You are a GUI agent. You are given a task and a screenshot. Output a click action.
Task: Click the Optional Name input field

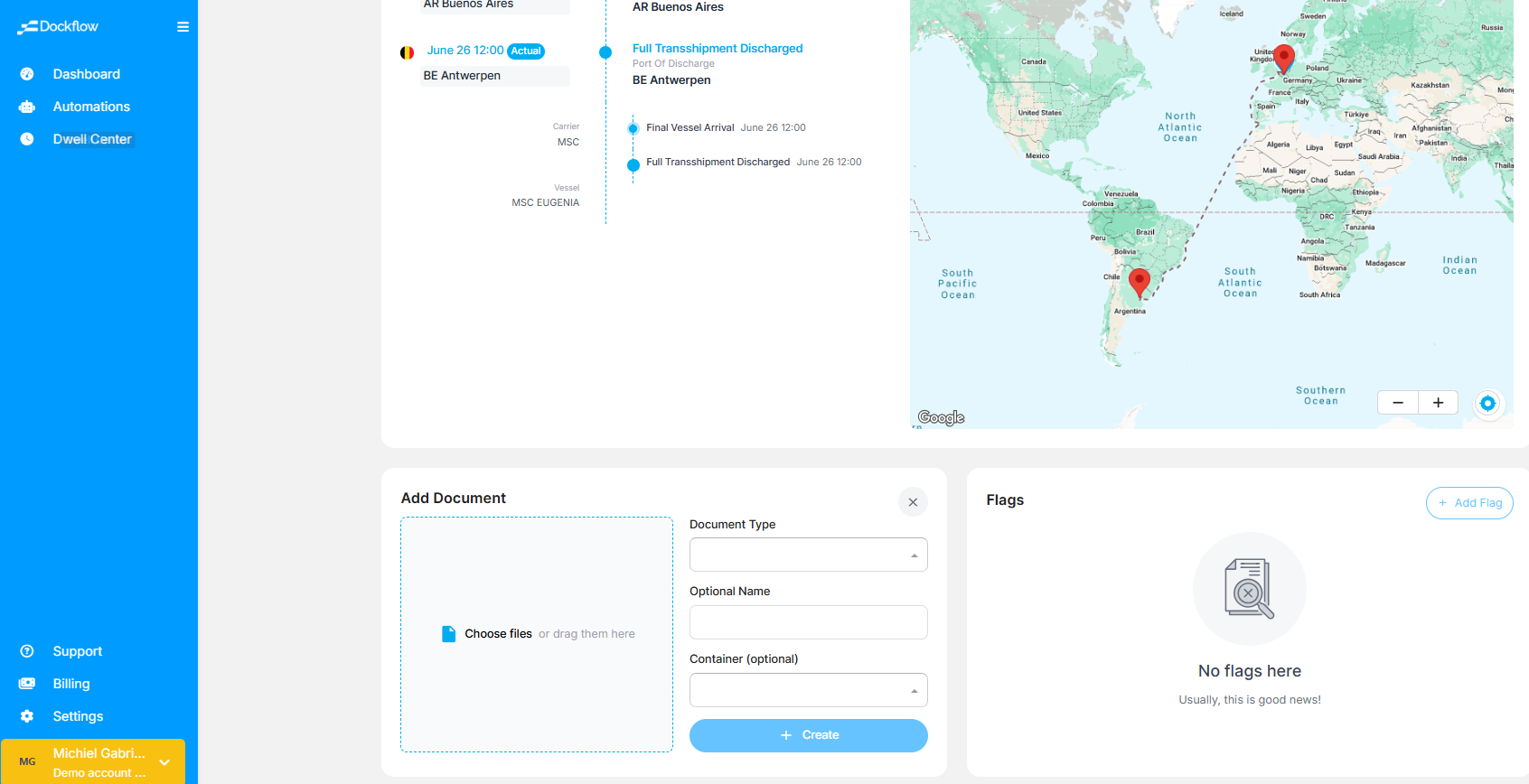(x=808, y=622)
